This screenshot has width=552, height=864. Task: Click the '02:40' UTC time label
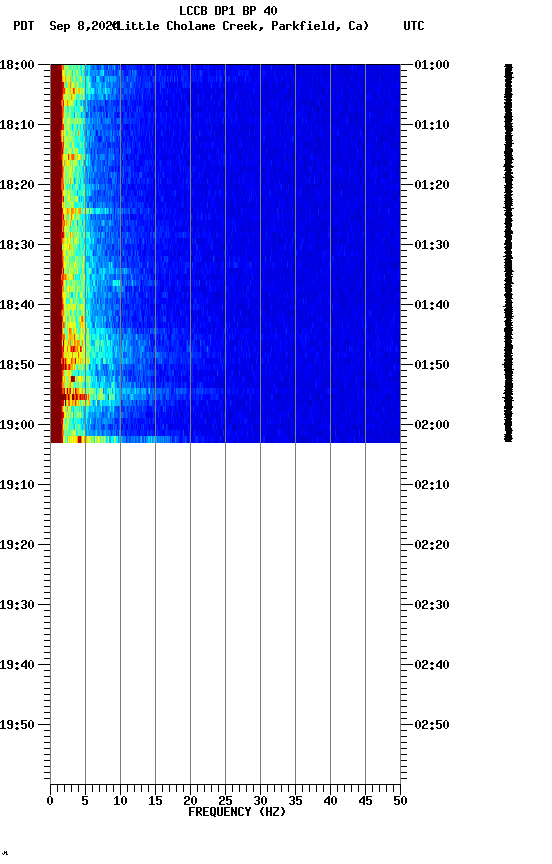point(432,666)
